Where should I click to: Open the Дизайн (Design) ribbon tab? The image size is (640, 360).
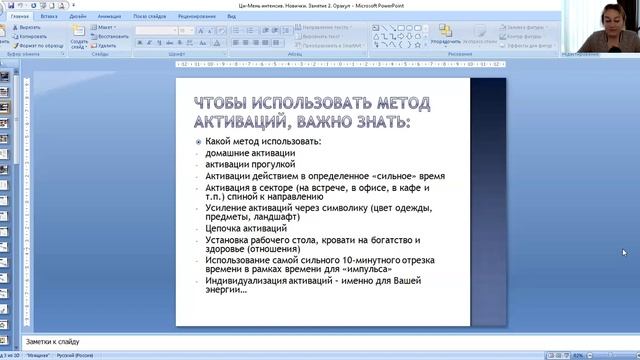tap(78, 16)
